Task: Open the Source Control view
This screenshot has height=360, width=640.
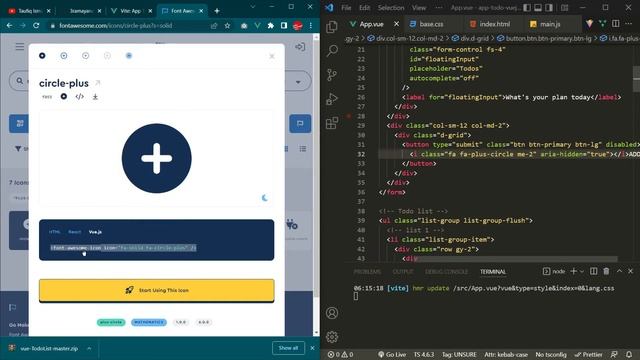Action: [332, 75]
